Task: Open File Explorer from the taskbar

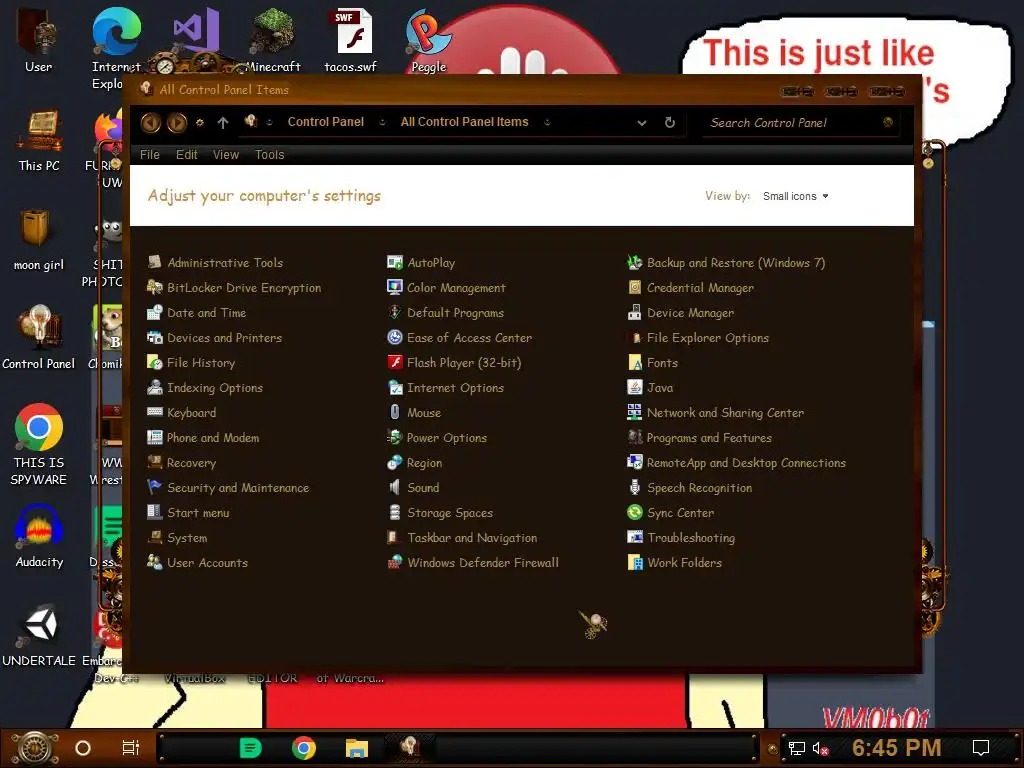Action: click(357, 748)
